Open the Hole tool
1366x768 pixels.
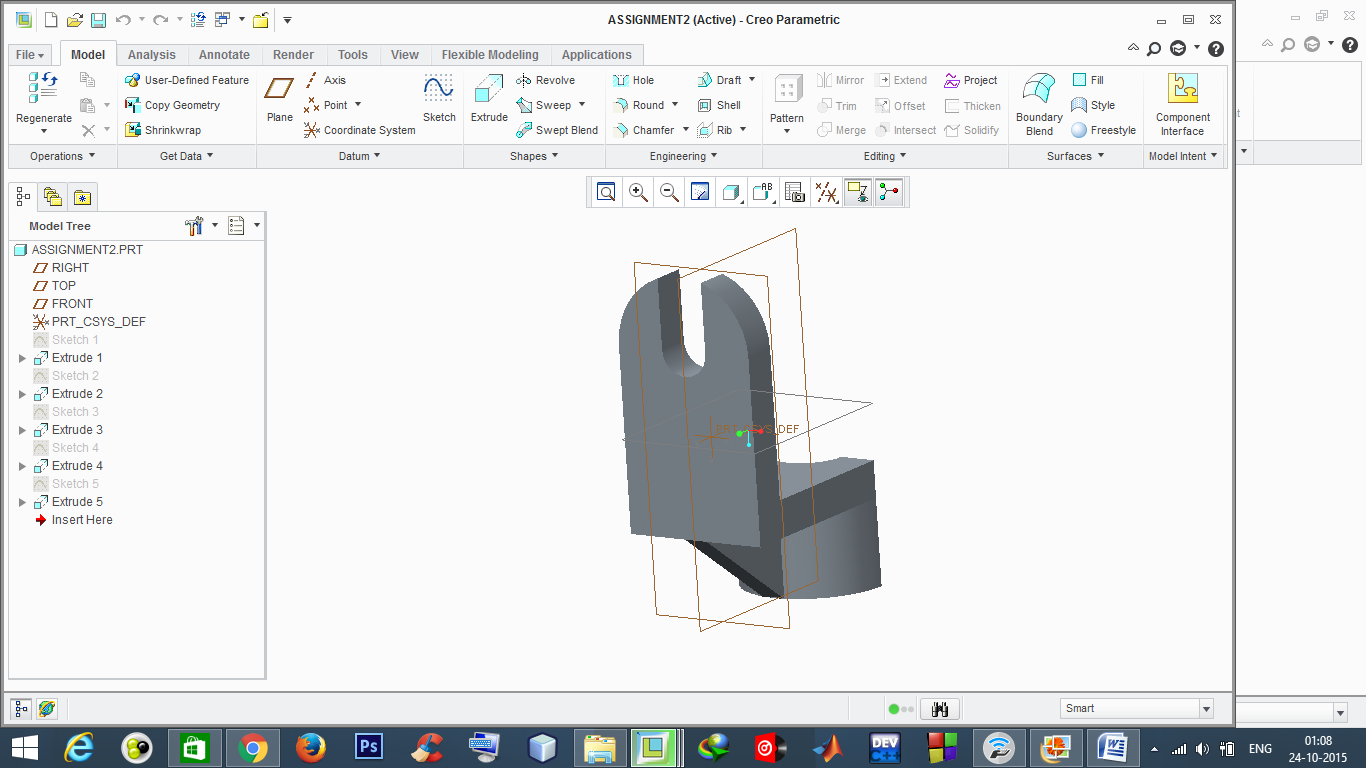coord(634,80)
